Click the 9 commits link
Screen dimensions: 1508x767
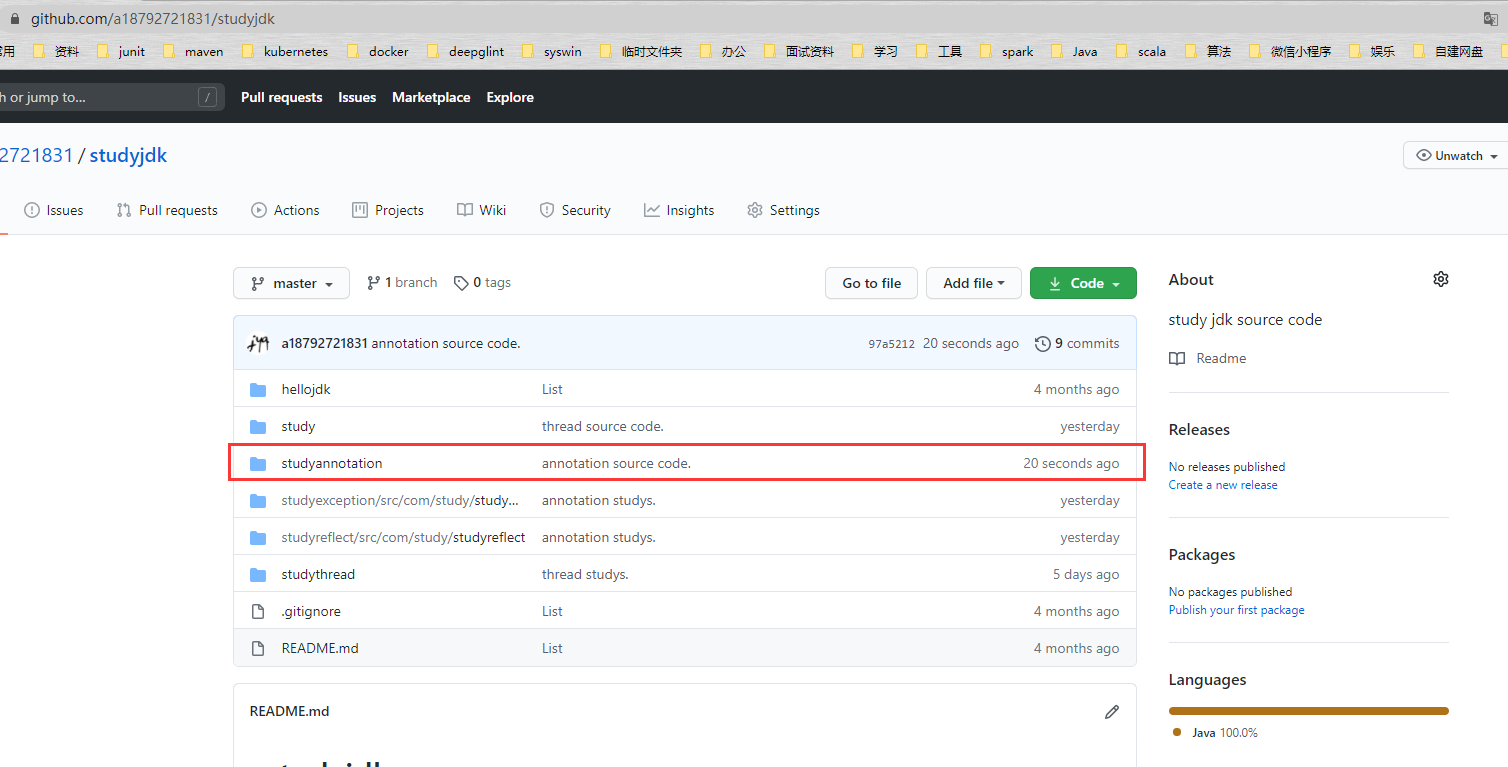(x=1077, y=344)
